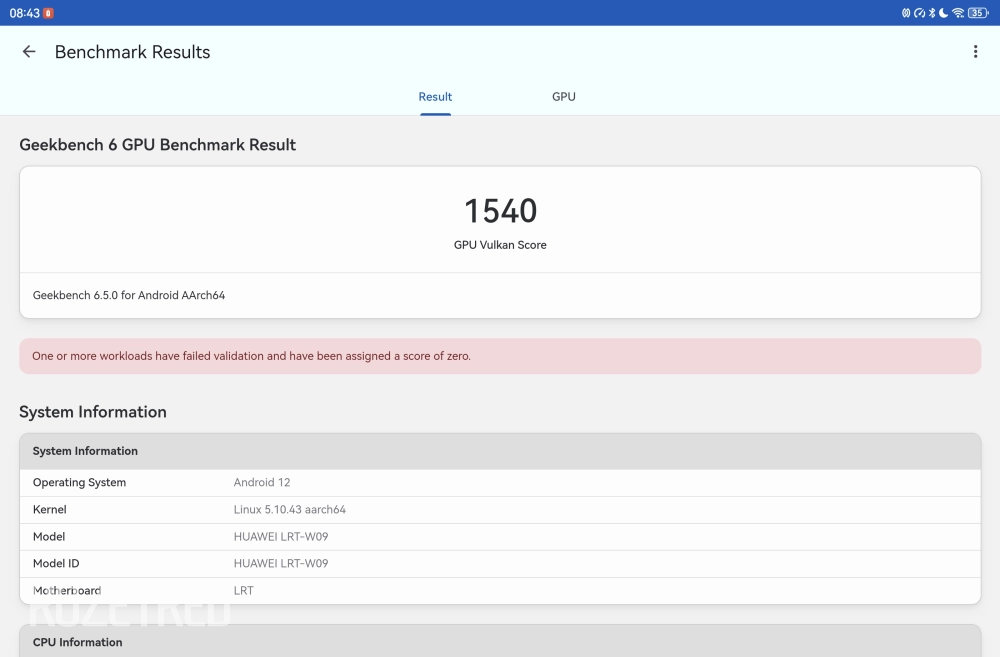Image resolution: width=1000 pixels, height=657 pixels.
Task: Tap the battery level indicator showing 35
Action: click(977, 13)
